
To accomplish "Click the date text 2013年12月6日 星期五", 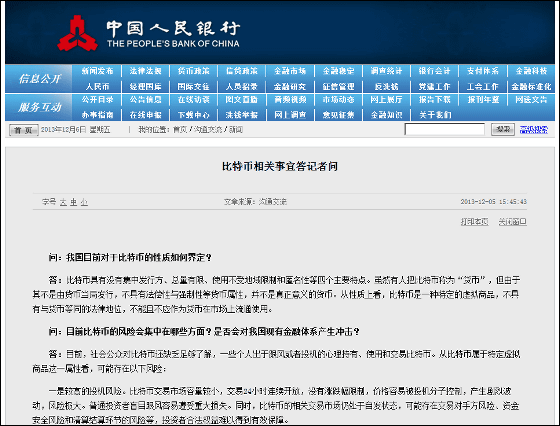I will coord(75,130).
